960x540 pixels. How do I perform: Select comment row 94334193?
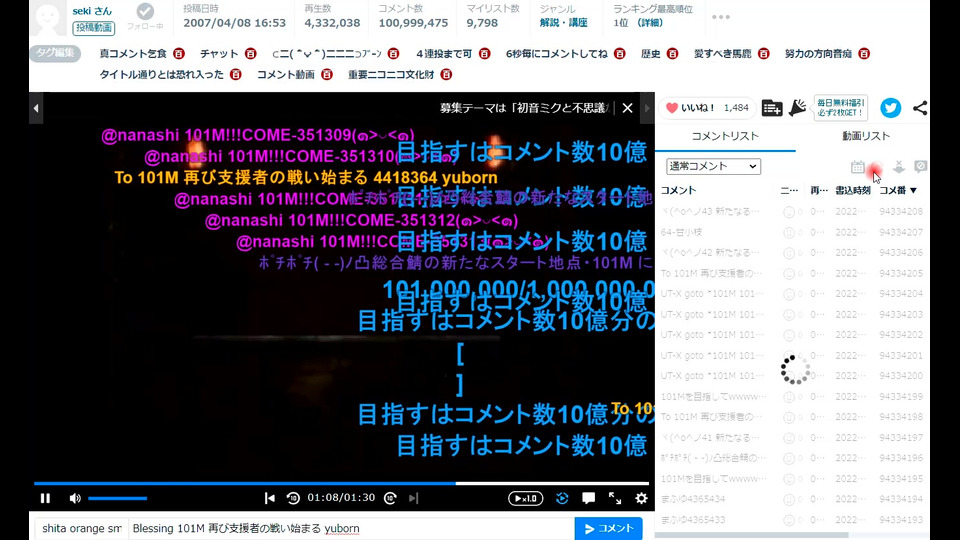792,520
